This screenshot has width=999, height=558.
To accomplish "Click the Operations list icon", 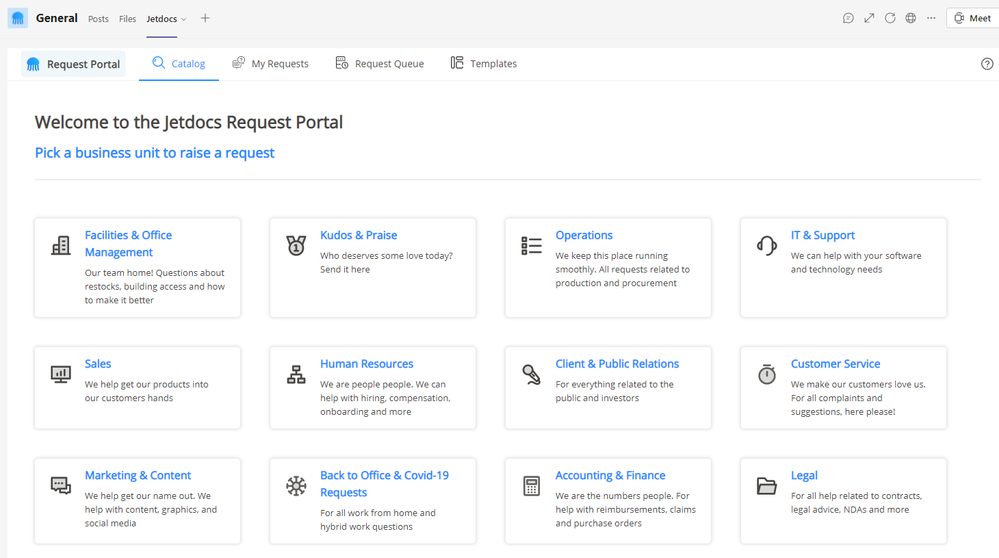I will pos(531,245).
